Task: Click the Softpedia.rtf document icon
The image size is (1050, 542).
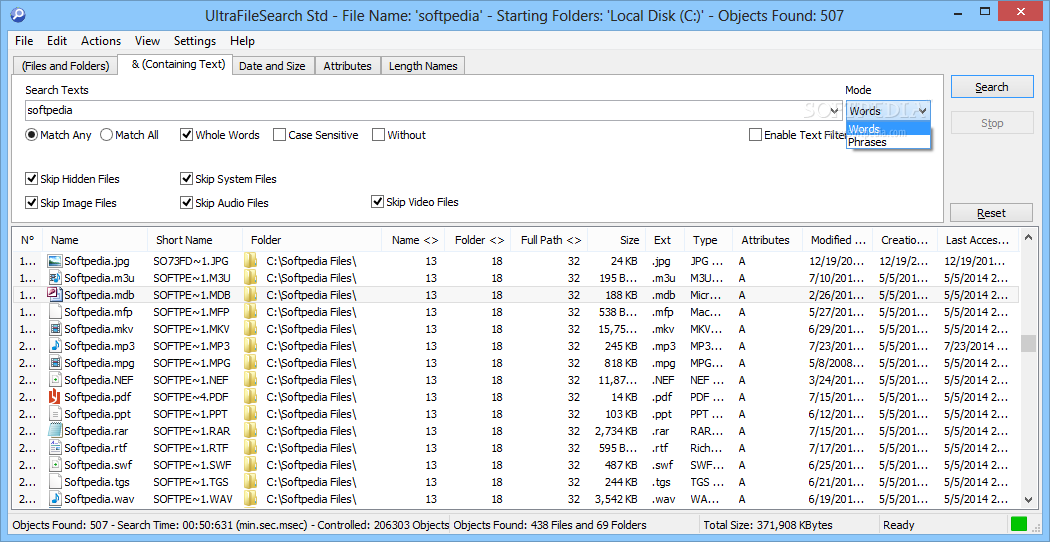Action: click(x=55, y=448)
